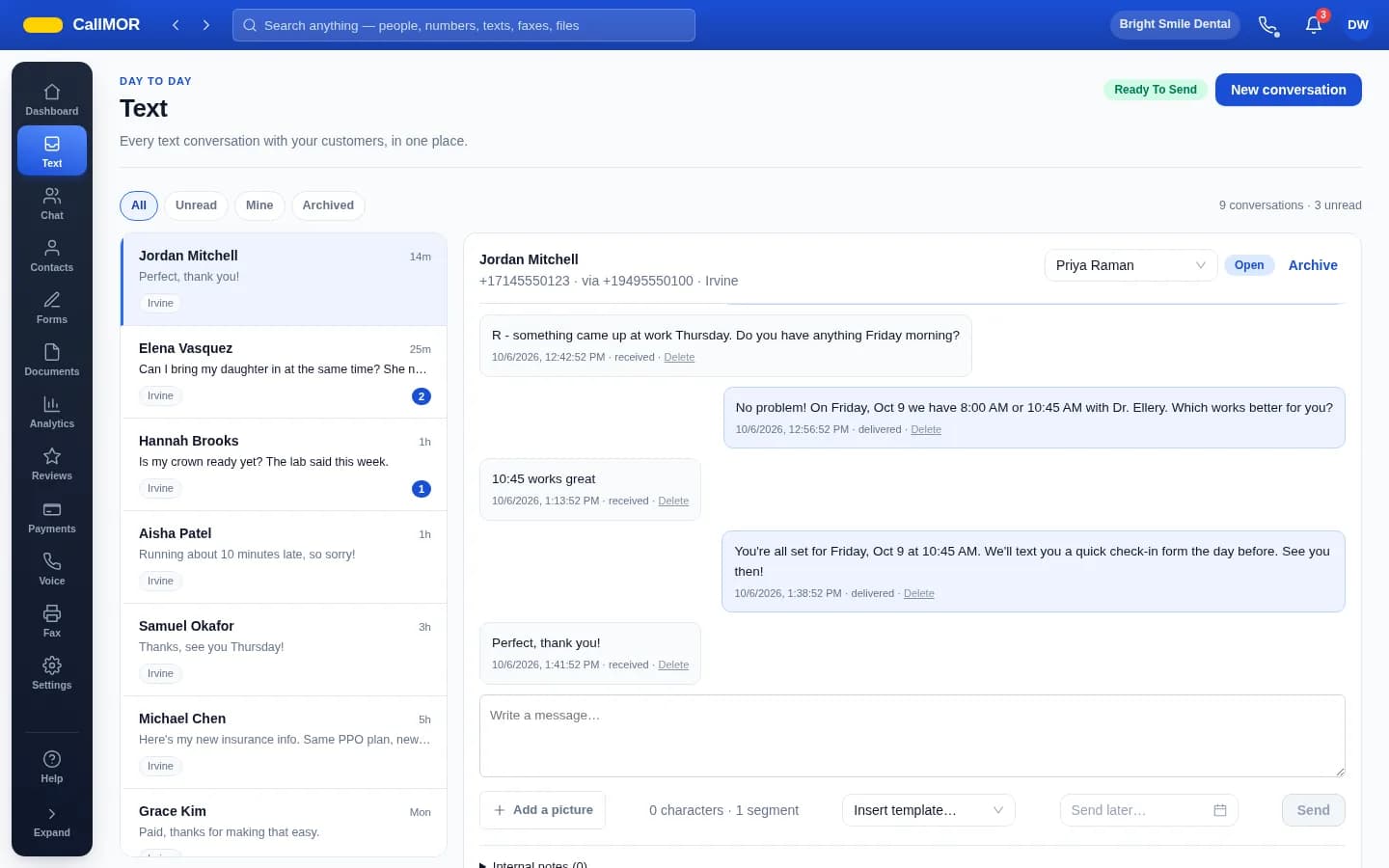Click the New conversation button
The image size is (1389, 868).
1289,90
